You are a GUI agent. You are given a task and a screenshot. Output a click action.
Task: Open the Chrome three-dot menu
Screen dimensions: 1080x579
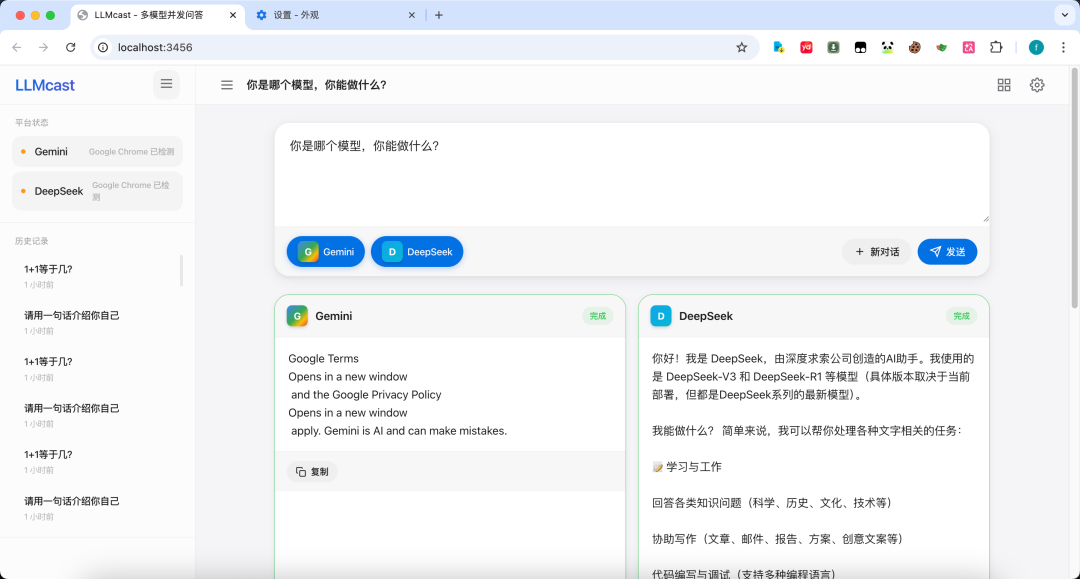pyautogui.click(x=1063, y=48)
